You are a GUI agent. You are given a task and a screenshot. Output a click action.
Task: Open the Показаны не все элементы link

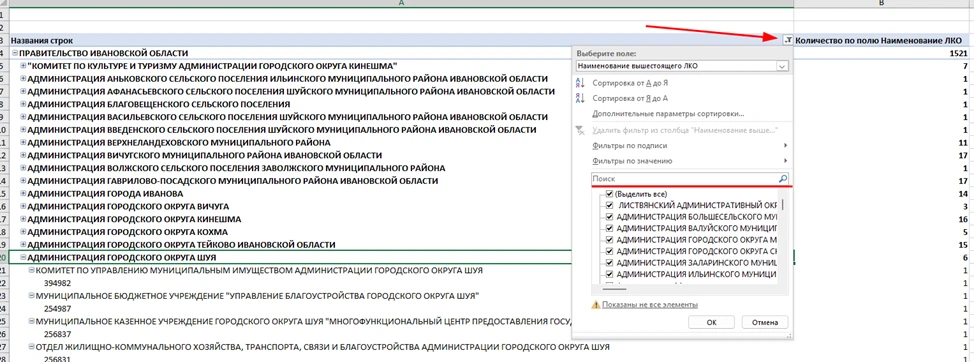(650, 305)
